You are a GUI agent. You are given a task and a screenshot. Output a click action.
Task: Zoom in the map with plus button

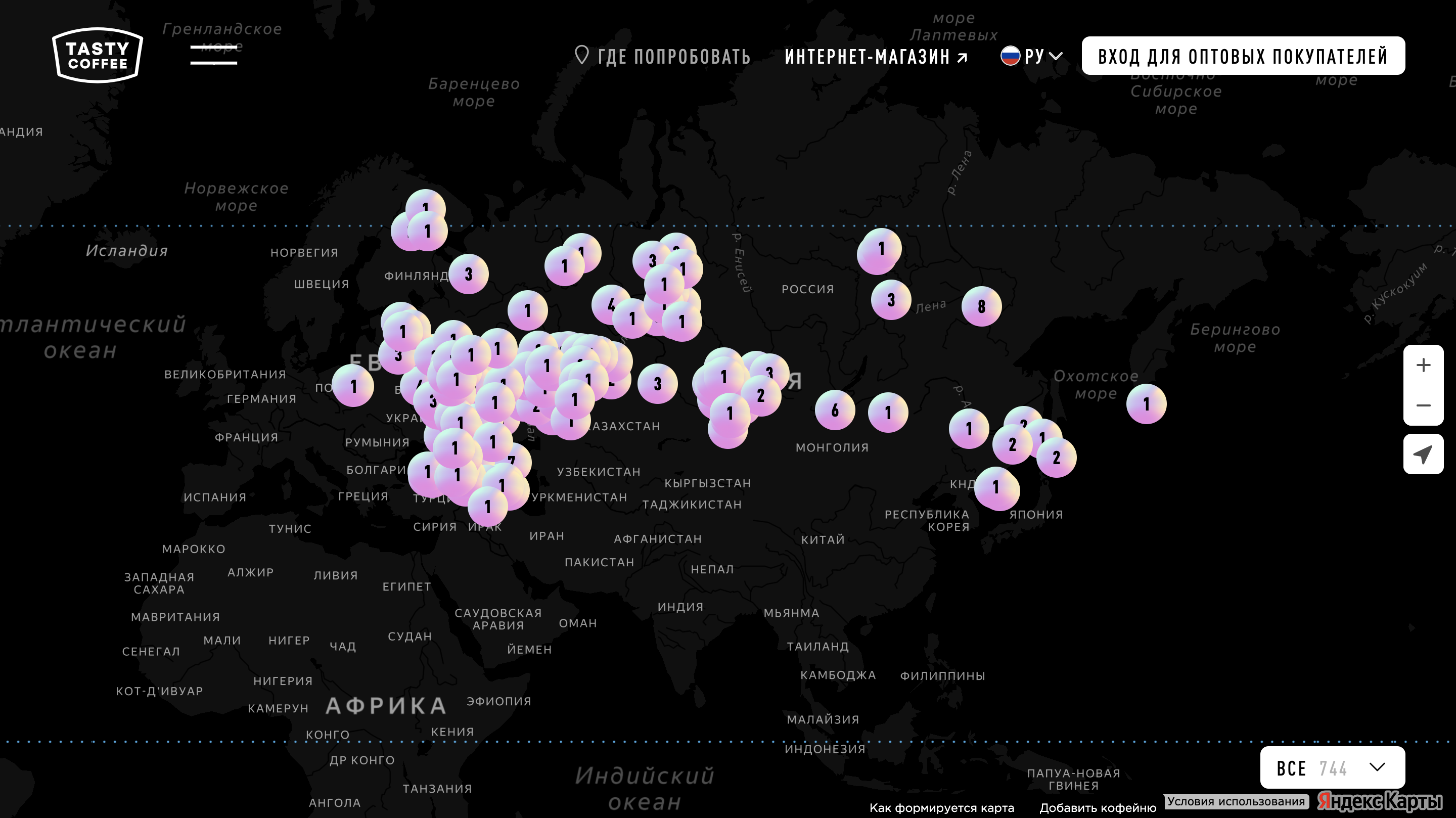pos(1423,365)
